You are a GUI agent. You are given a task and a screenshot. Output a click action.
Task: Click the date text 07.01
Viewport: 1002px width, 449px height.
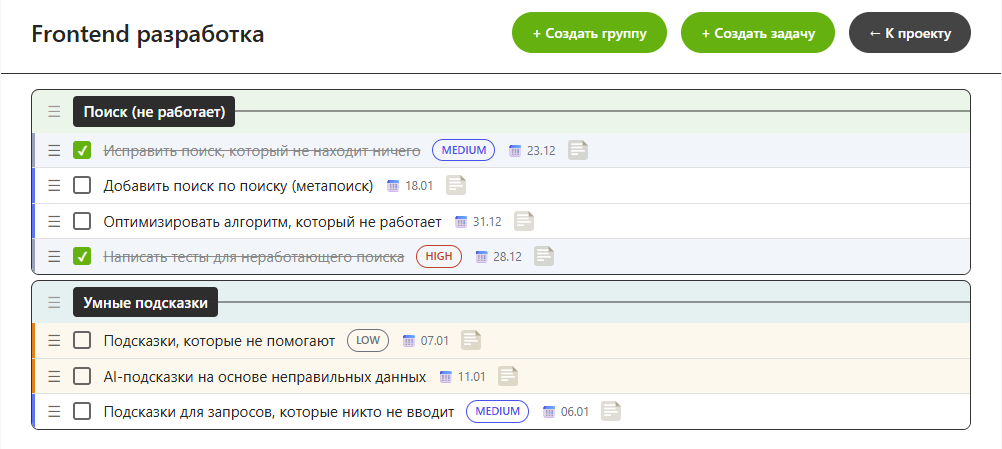tap(435, 342)
